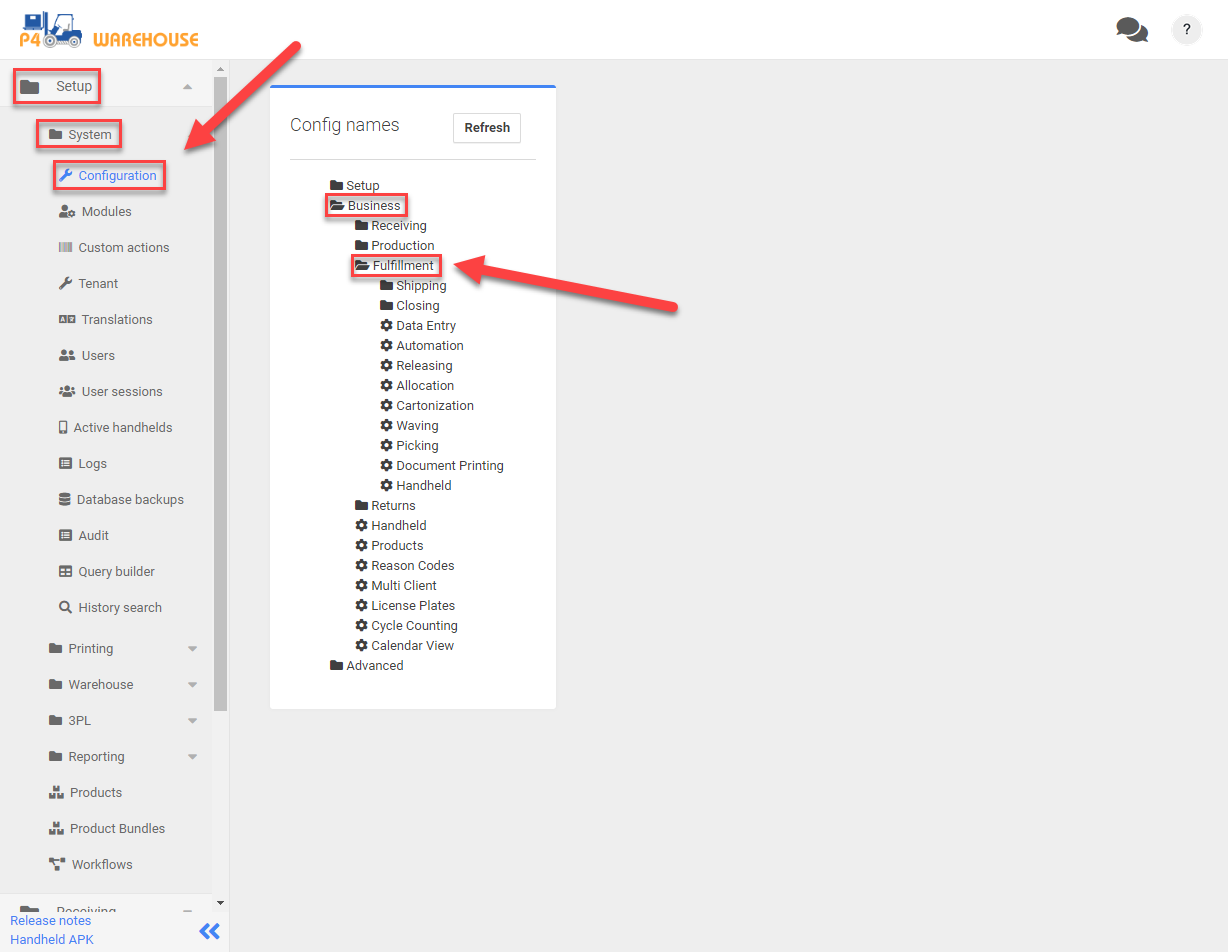This screenshot has width=1228, height=952.
Task: Collapse sidebar with double chevron icon
Action: click(209, 931)
